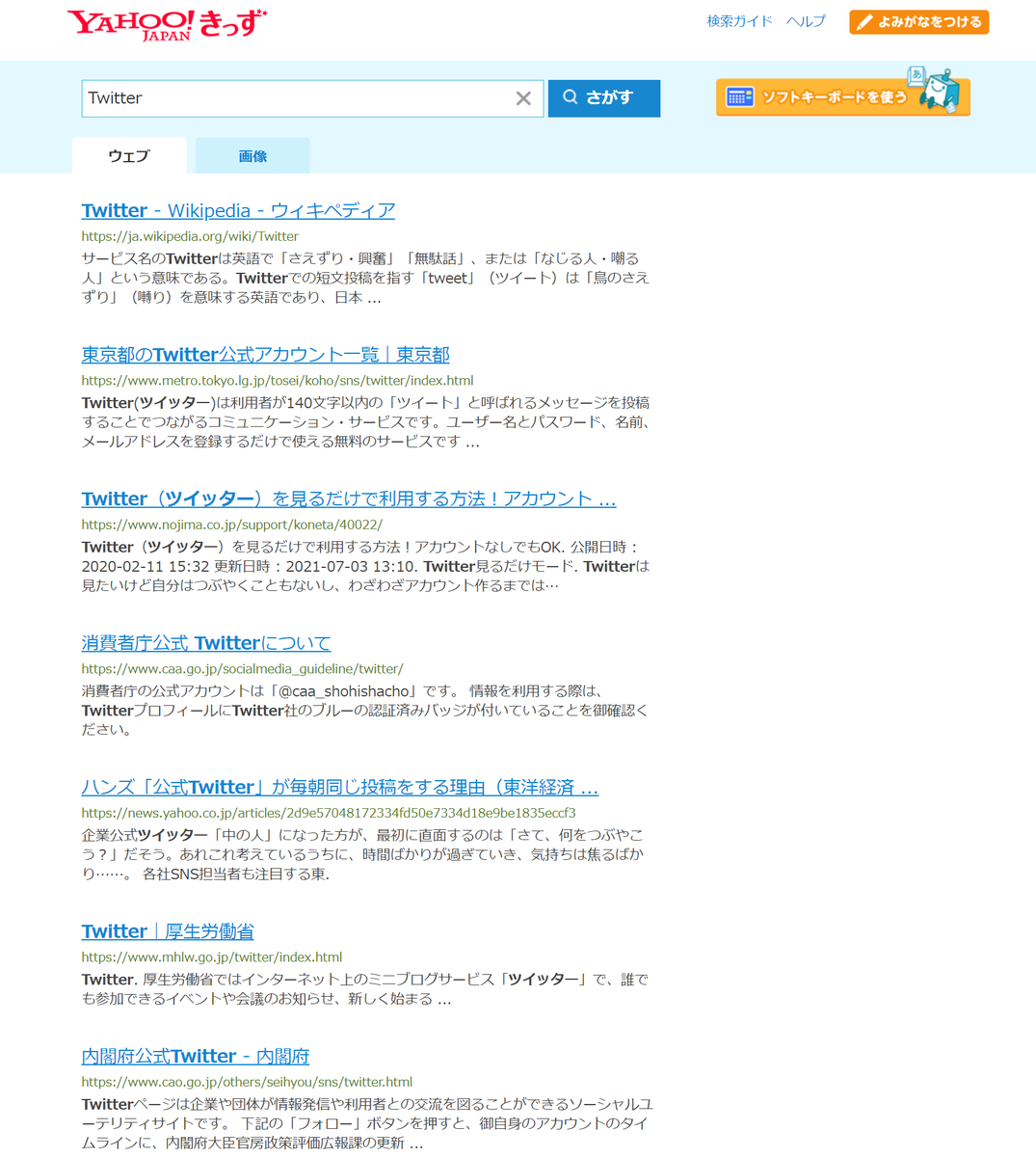1036x1157 pixels.
Task: Open the 消費者庁公式 Twitterについて result
Action: pyautogui.click(x=205, y=643)
